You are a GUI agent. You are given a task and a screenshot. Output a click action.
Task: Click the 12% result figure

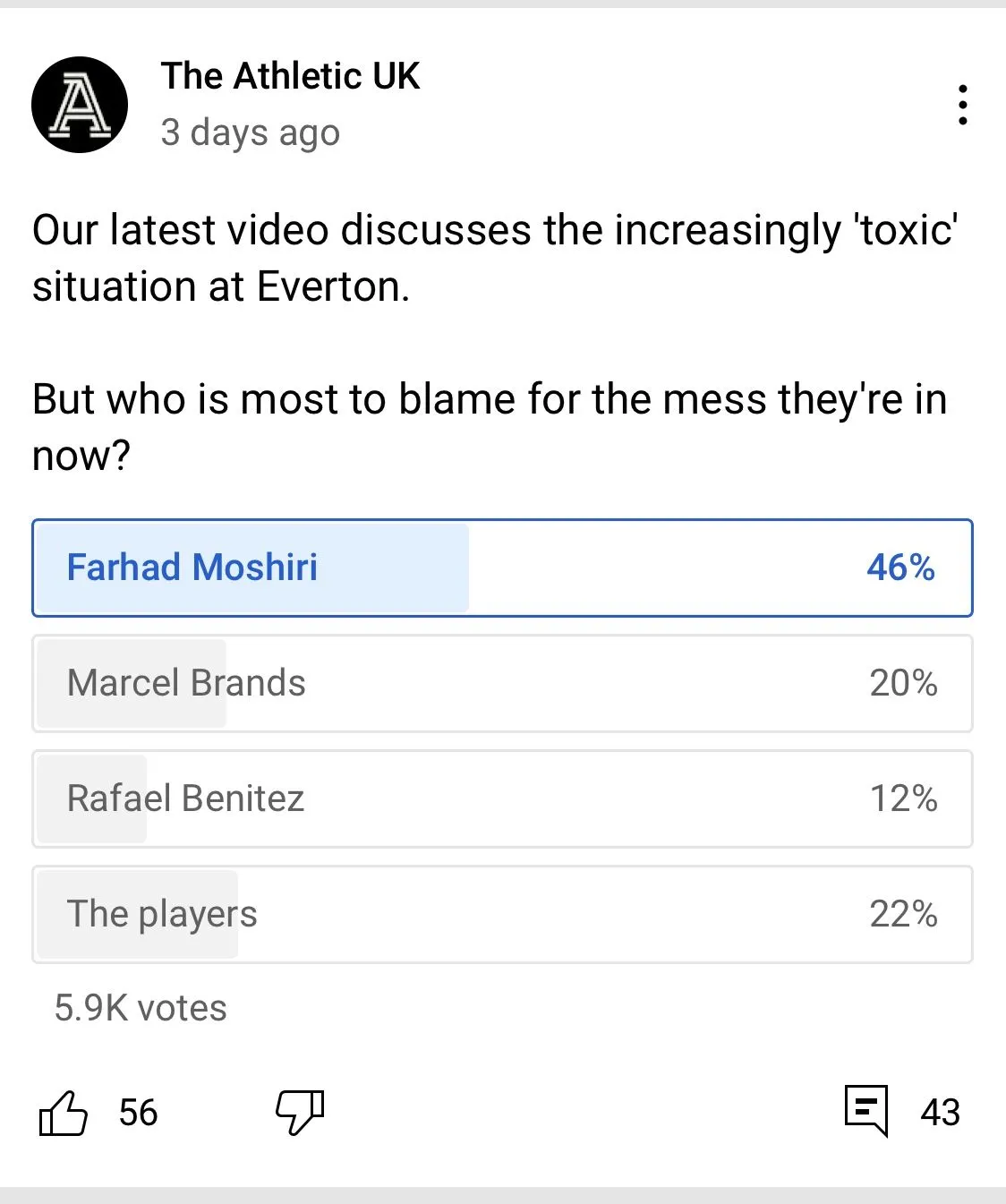903,798
